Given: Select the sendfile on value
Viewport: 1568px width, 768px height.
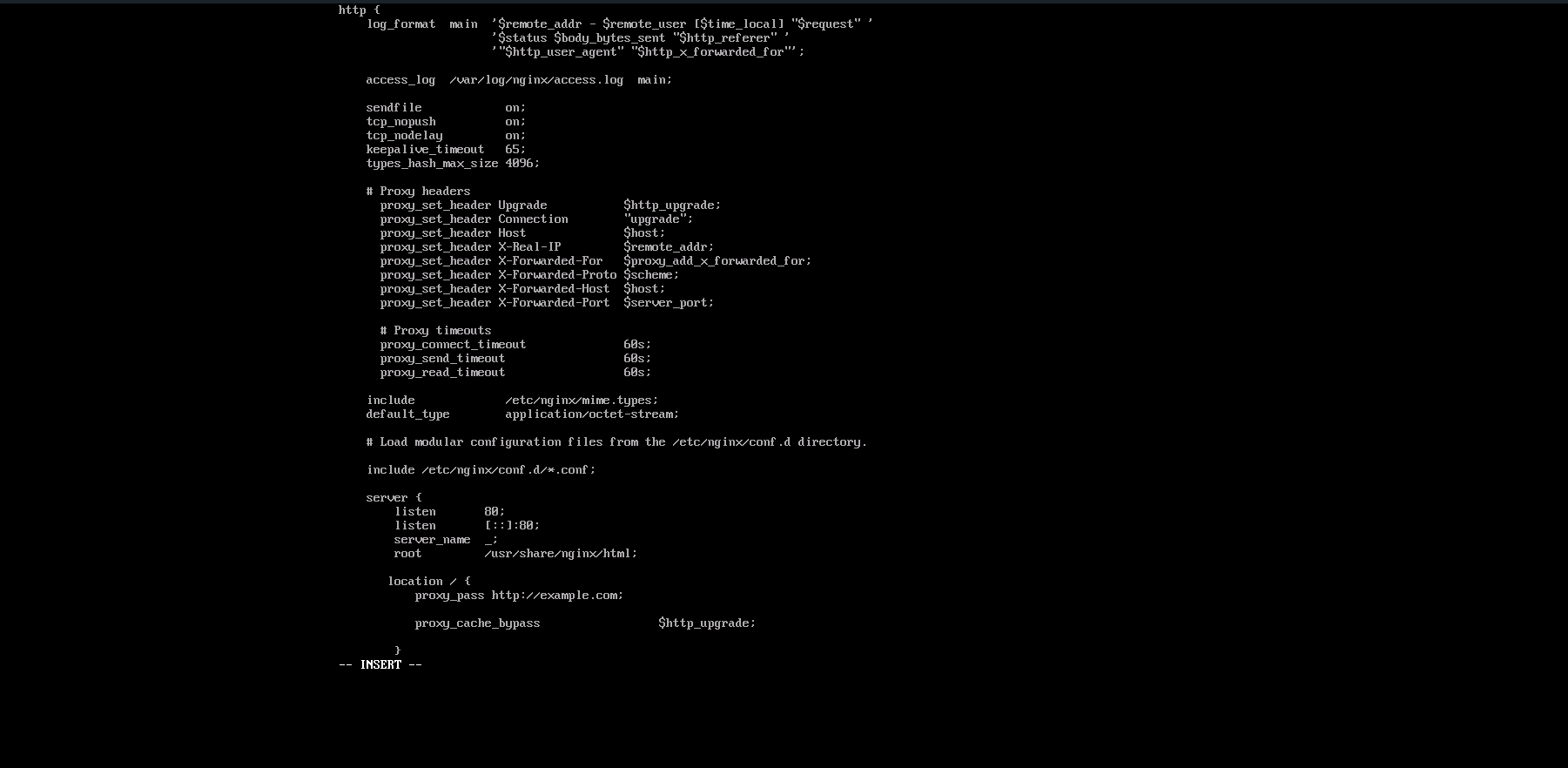Looking at the screenshot, I should point(515,108).
